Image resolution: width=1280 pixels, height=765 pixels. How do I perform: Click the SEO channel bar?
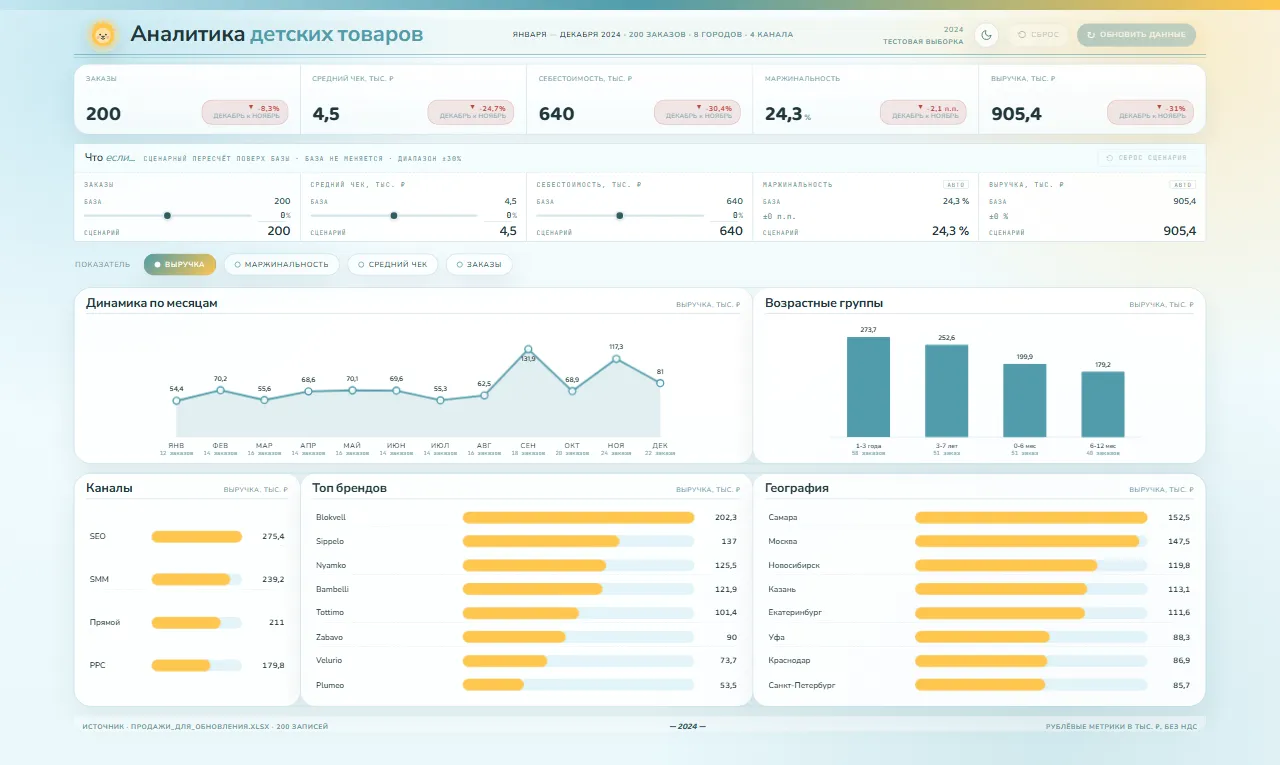click(x=197, y=537)
